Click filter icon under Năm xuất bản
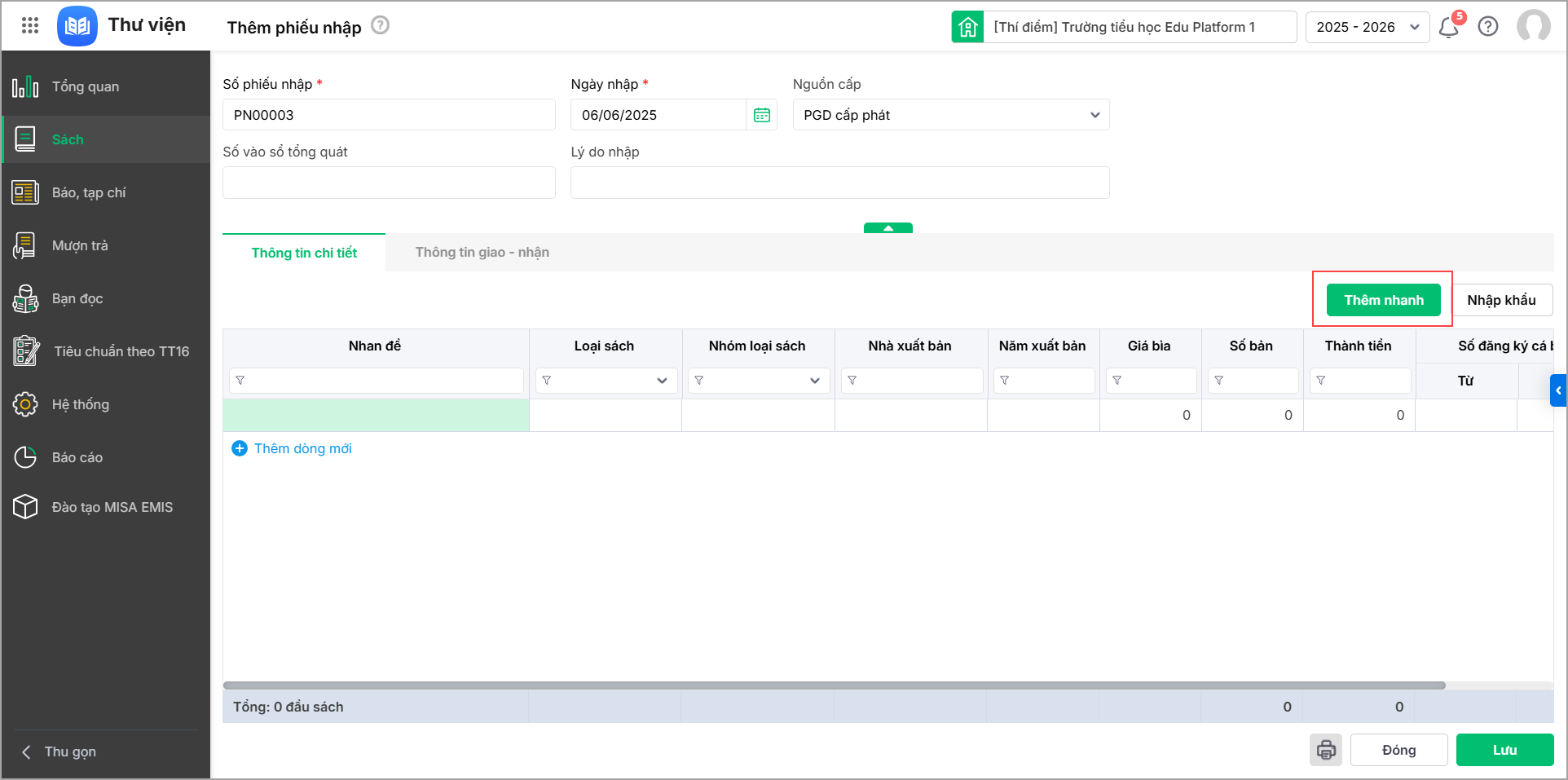The height and width of the screenshot is (780, 1568). pyautogui.click(x=1005, y=381)
